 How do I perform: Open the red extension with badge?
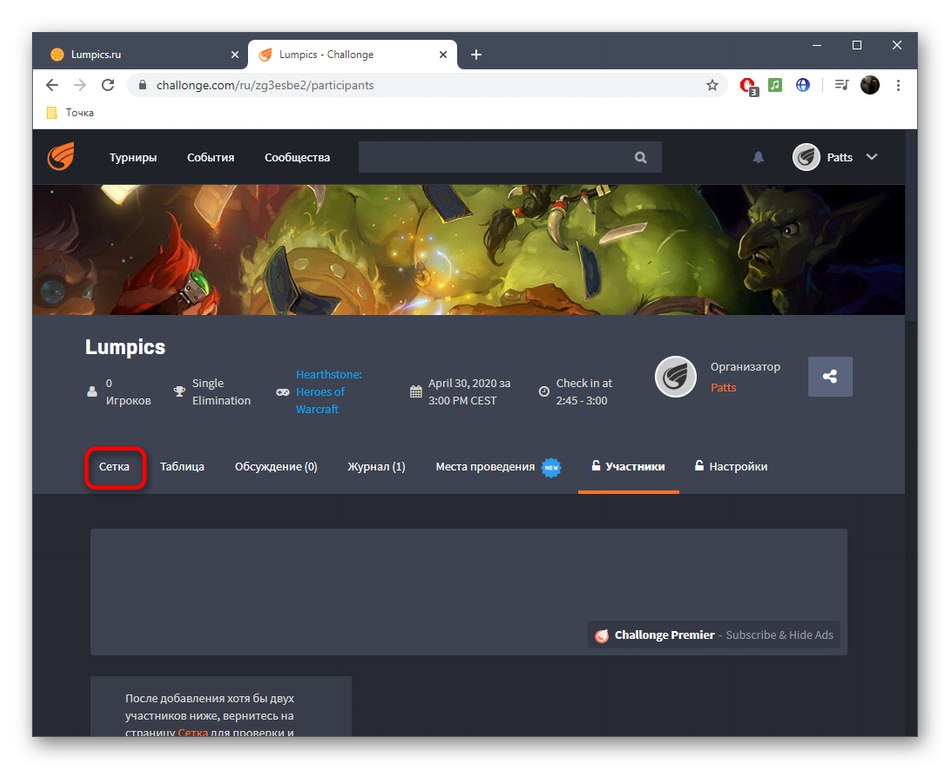748,86
